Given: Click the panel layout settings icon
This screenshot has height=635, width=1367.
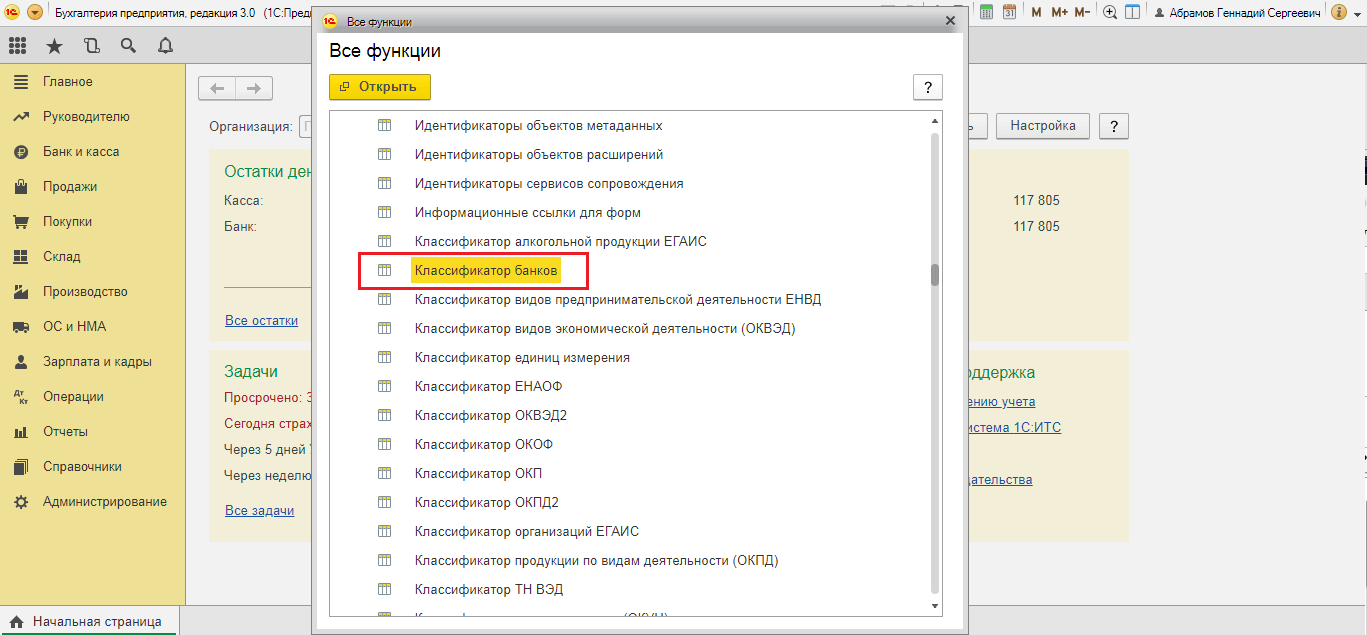Looking at the screenshot, I should coord(1133,12).
